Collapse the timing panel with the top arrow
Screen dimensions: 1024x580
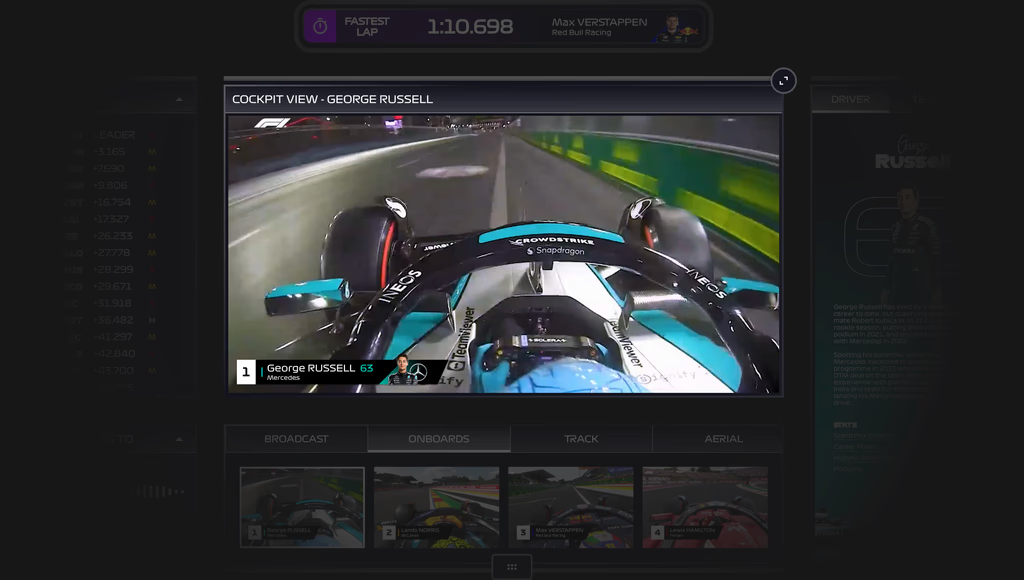(x=179, y=100)
